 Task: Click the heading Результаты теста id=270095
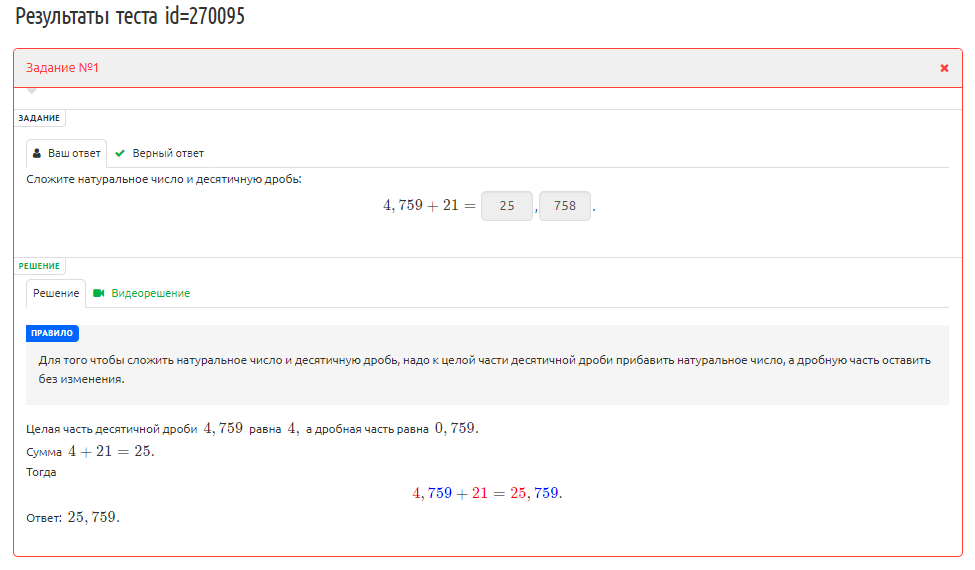coord(130,16)
